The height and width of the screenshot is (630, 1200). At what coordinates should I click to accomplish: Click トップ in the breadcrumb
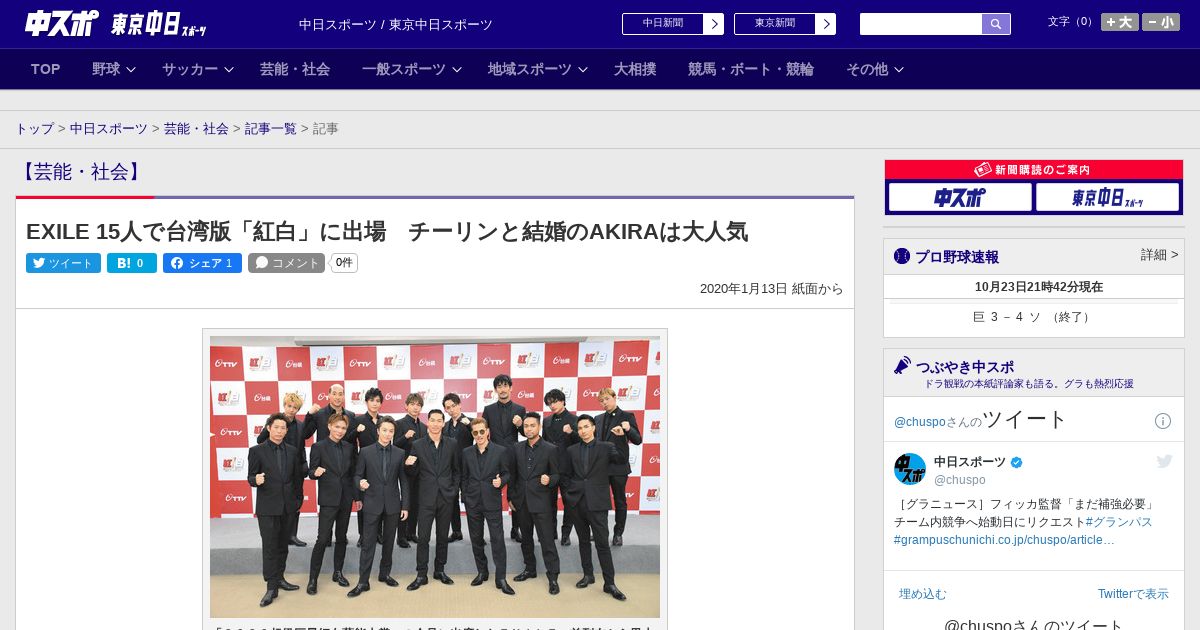[x=35, y=129]
